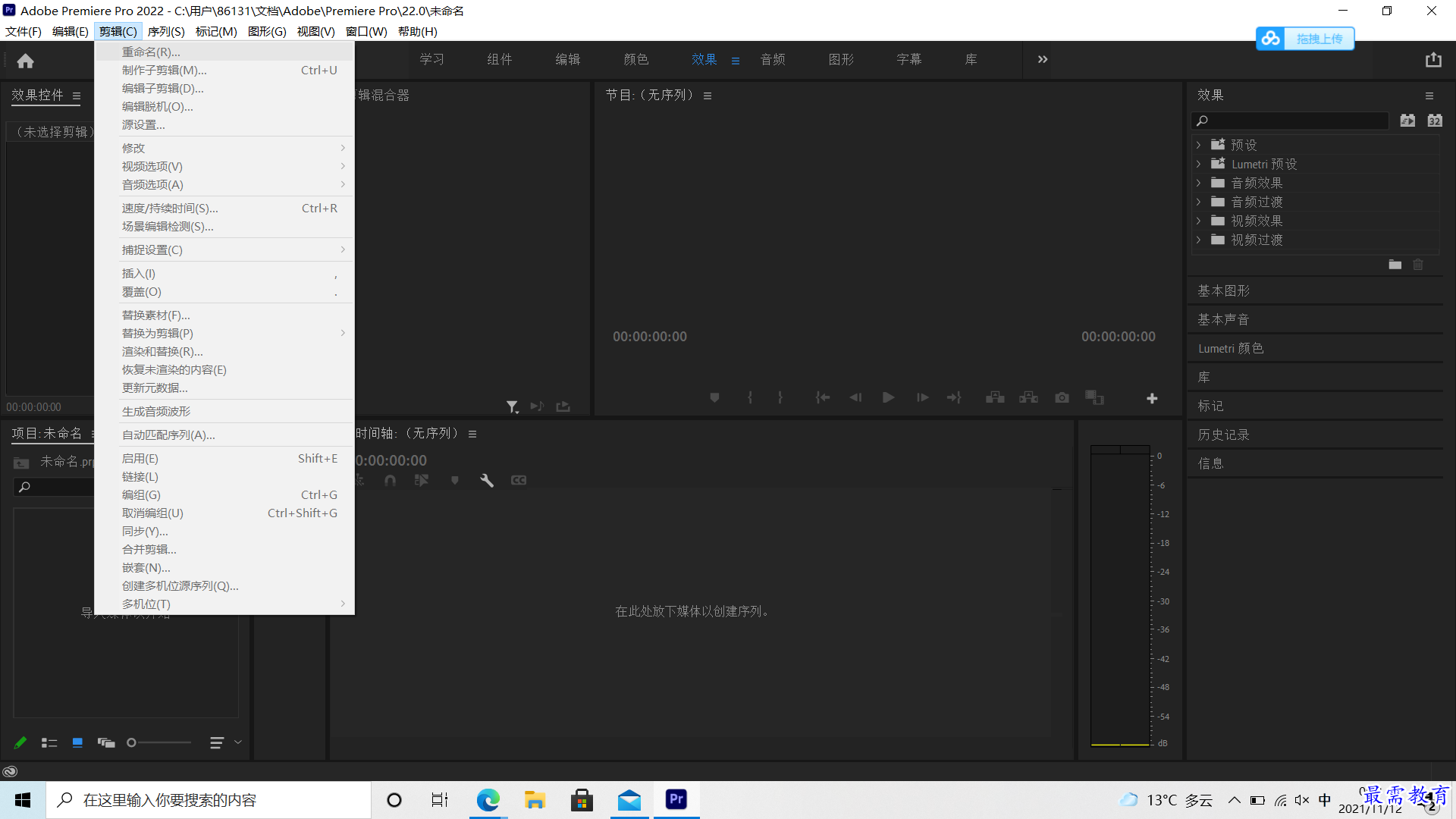Open 修改 submenu

225,148
